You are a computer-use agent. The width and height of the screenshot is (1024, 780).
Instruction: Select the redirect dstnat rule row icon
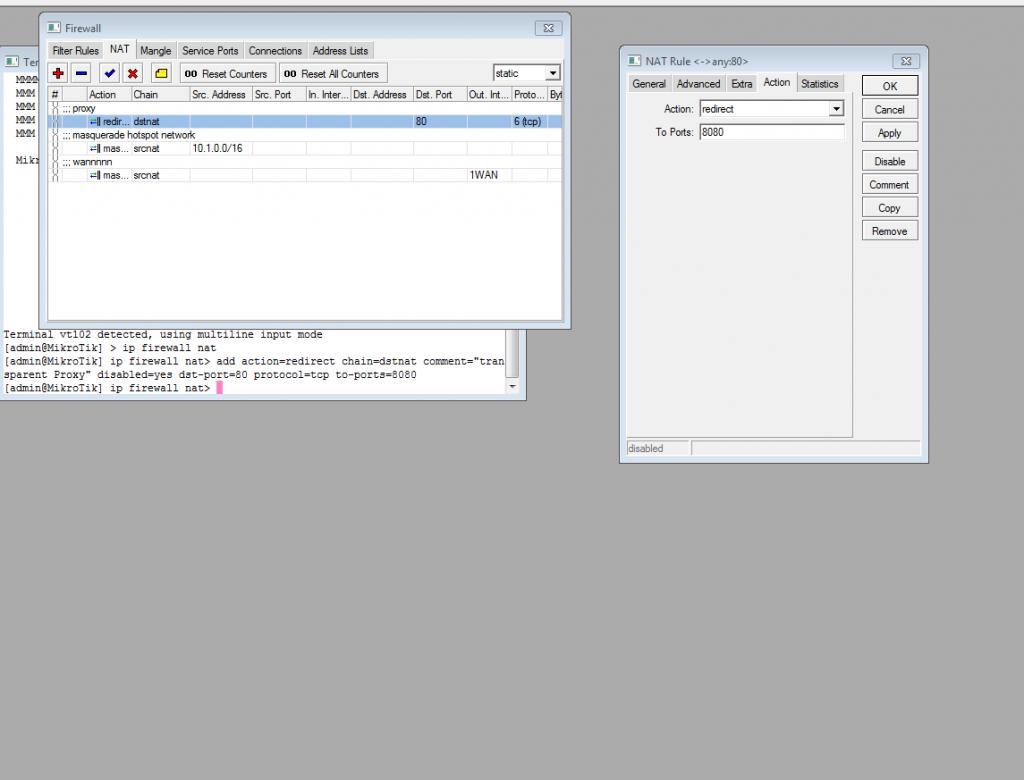(x=95, y=121)
